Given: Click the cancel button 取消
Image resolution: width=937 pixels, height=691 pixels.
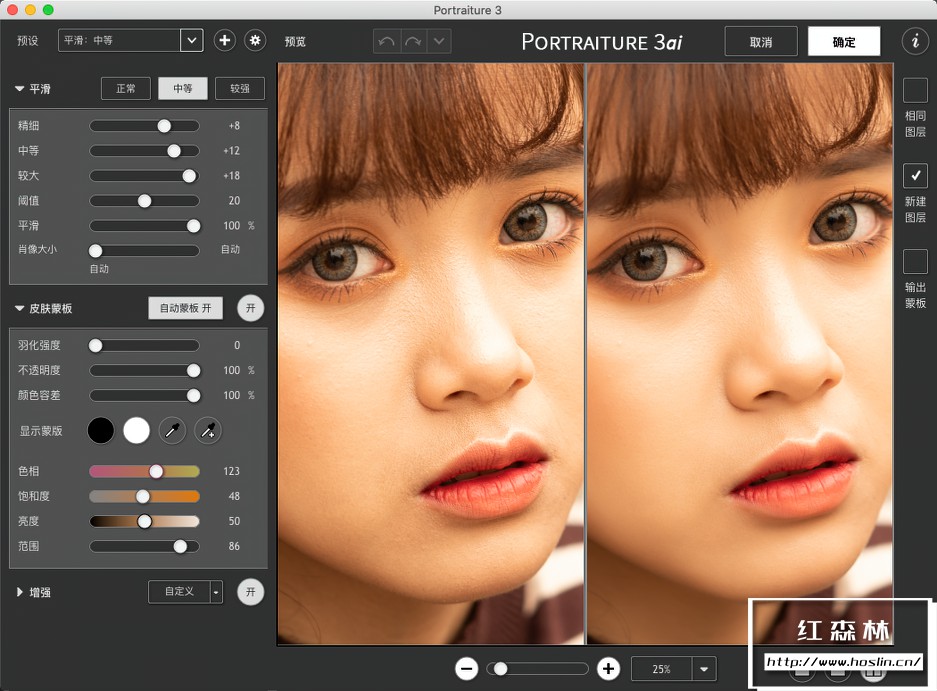Looking at the screenshot, I should point(761,42).
